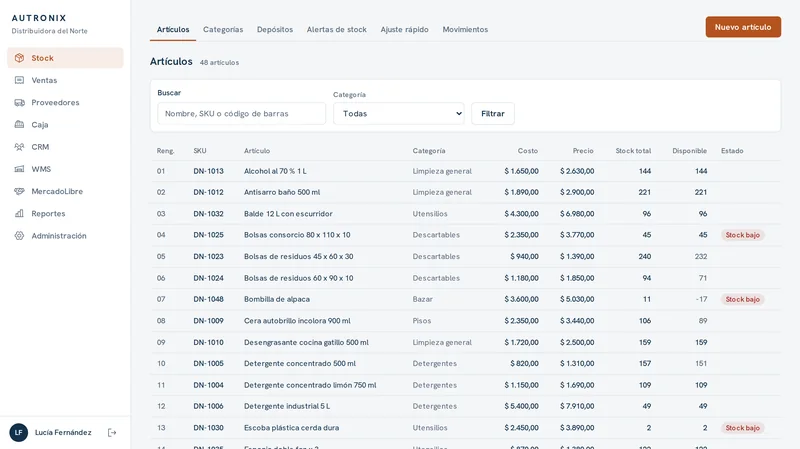The width and height of the screenshot is (800, 449).
Task: Click the Administración gear icon
Action: click(x=19, y=236)
